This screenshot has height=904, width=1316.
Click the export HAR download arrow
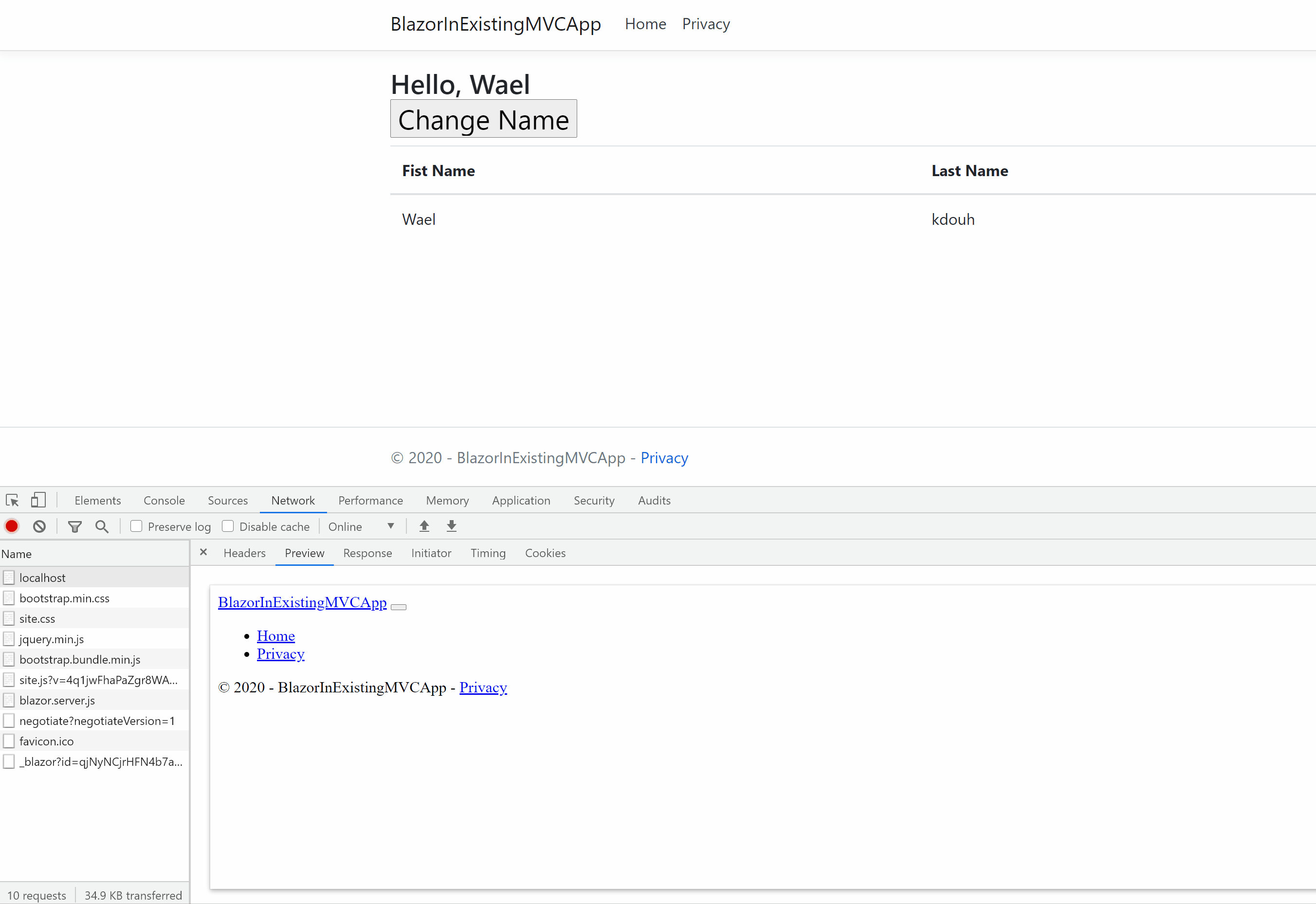[452, 526]
